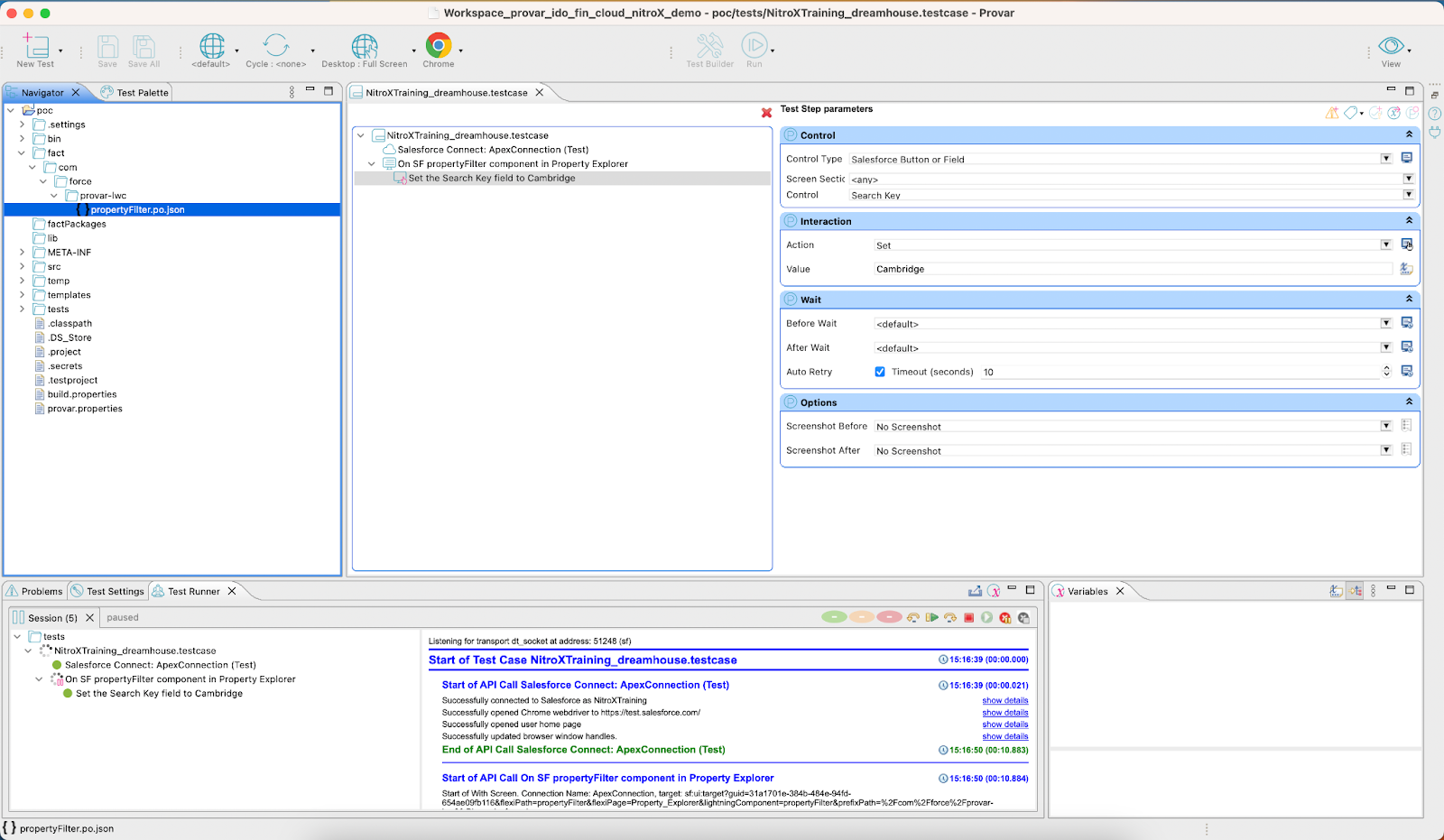Image resolution: width=1444 pixels, height=840 pixels.
Task: Open the Screen Section dropdown
Action: (1408, 180)
